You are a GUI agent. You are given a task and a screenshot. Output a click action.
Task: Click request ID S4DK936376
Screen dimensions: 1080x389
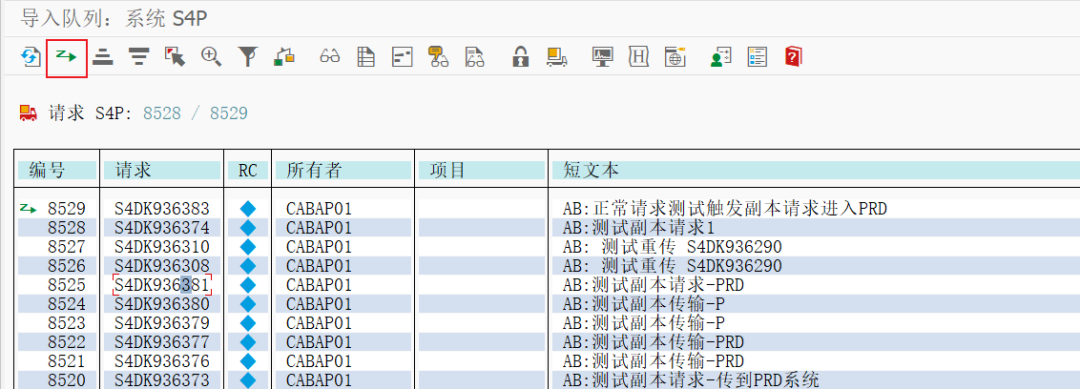tap(162, 361)
